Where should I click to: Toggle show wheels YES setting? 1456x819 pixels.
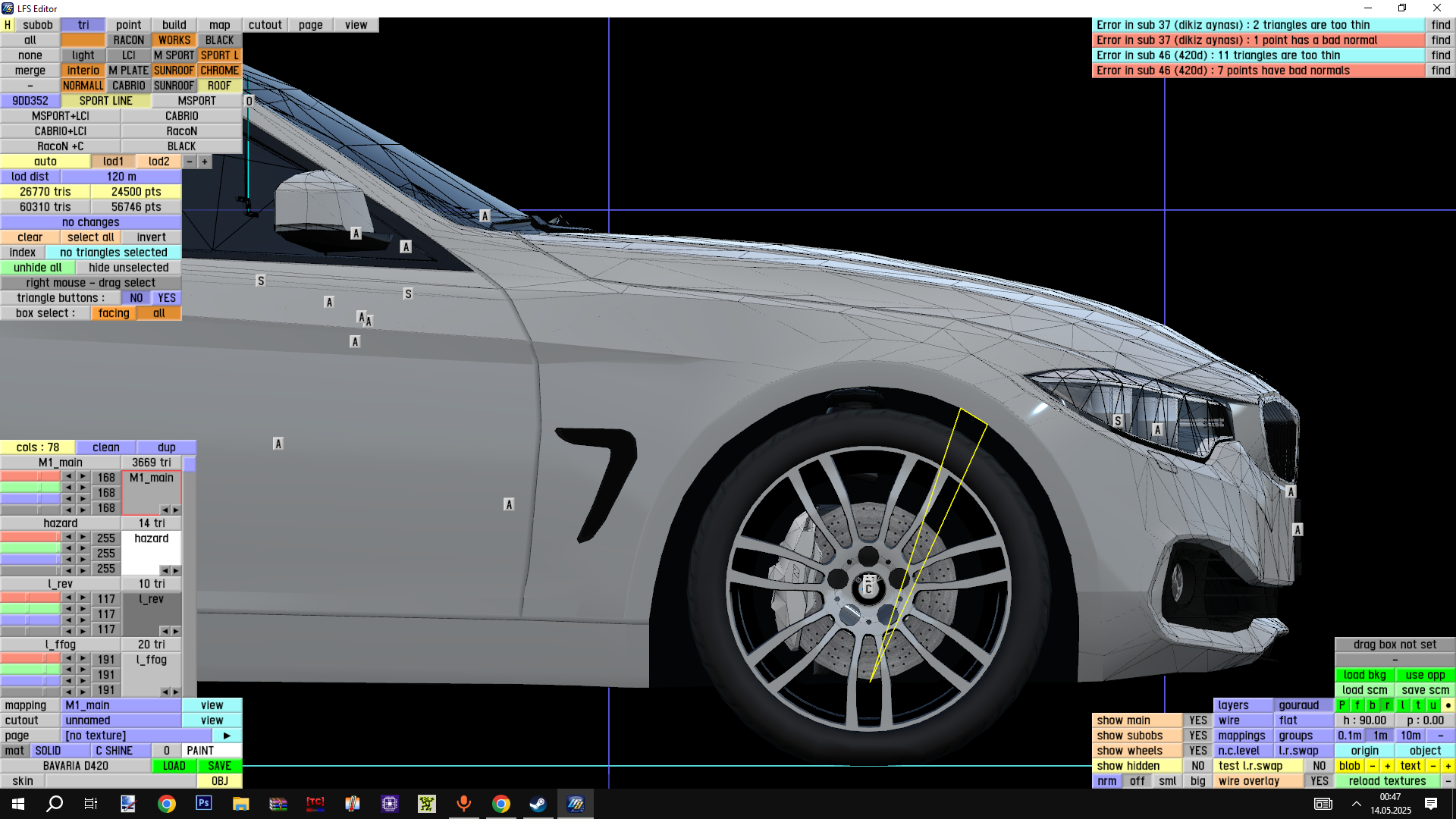[x=1197, y=751]
